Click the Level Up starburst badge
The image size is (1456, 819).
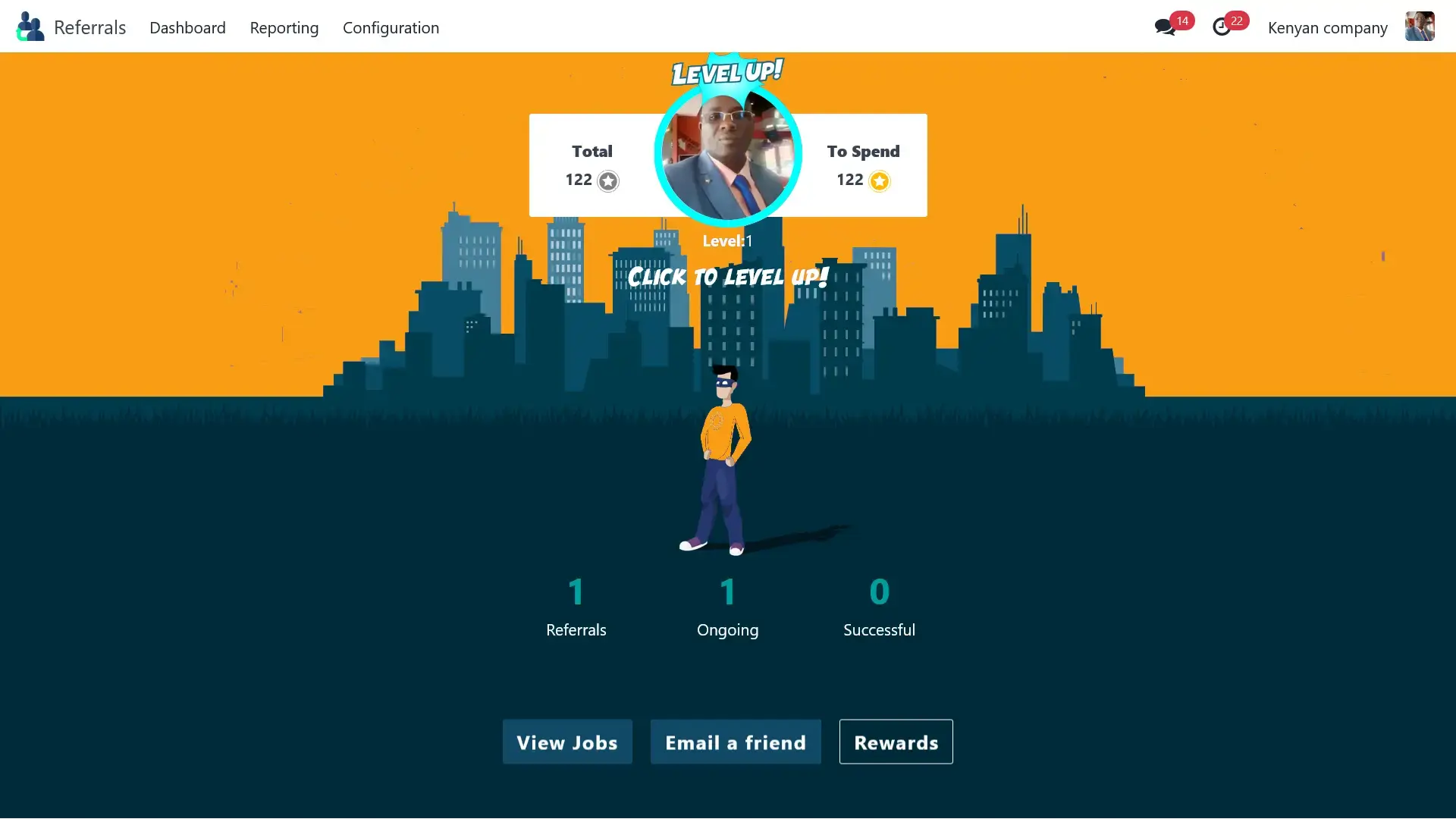click(727, 74)
